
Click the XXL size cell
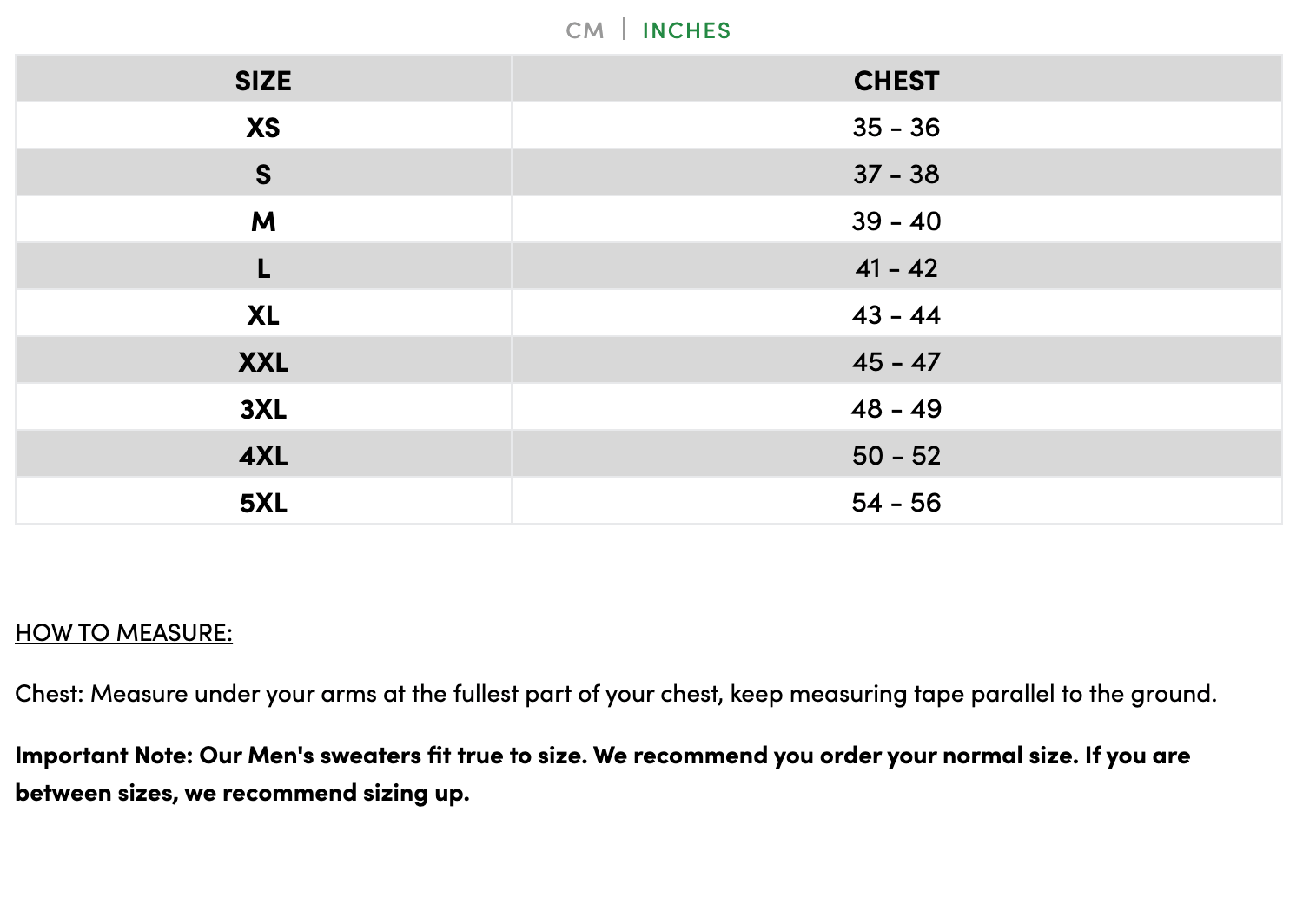point(263,362)
